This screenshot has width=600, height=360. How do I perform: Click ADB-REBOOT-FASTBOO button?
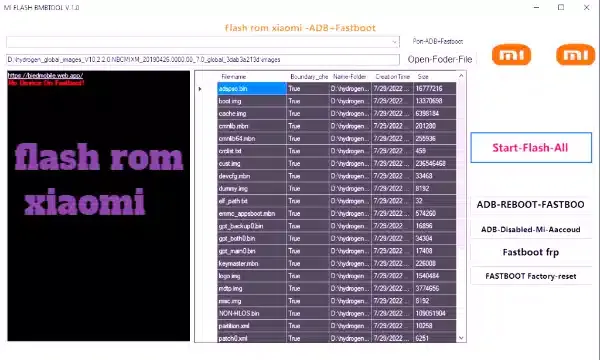point(531,205)
